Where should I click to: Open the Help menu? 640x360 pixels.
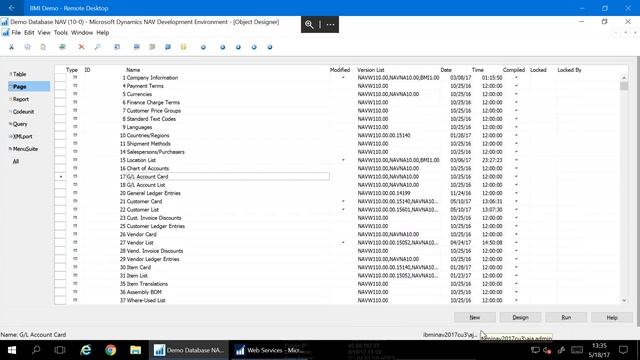coord(102,33)
